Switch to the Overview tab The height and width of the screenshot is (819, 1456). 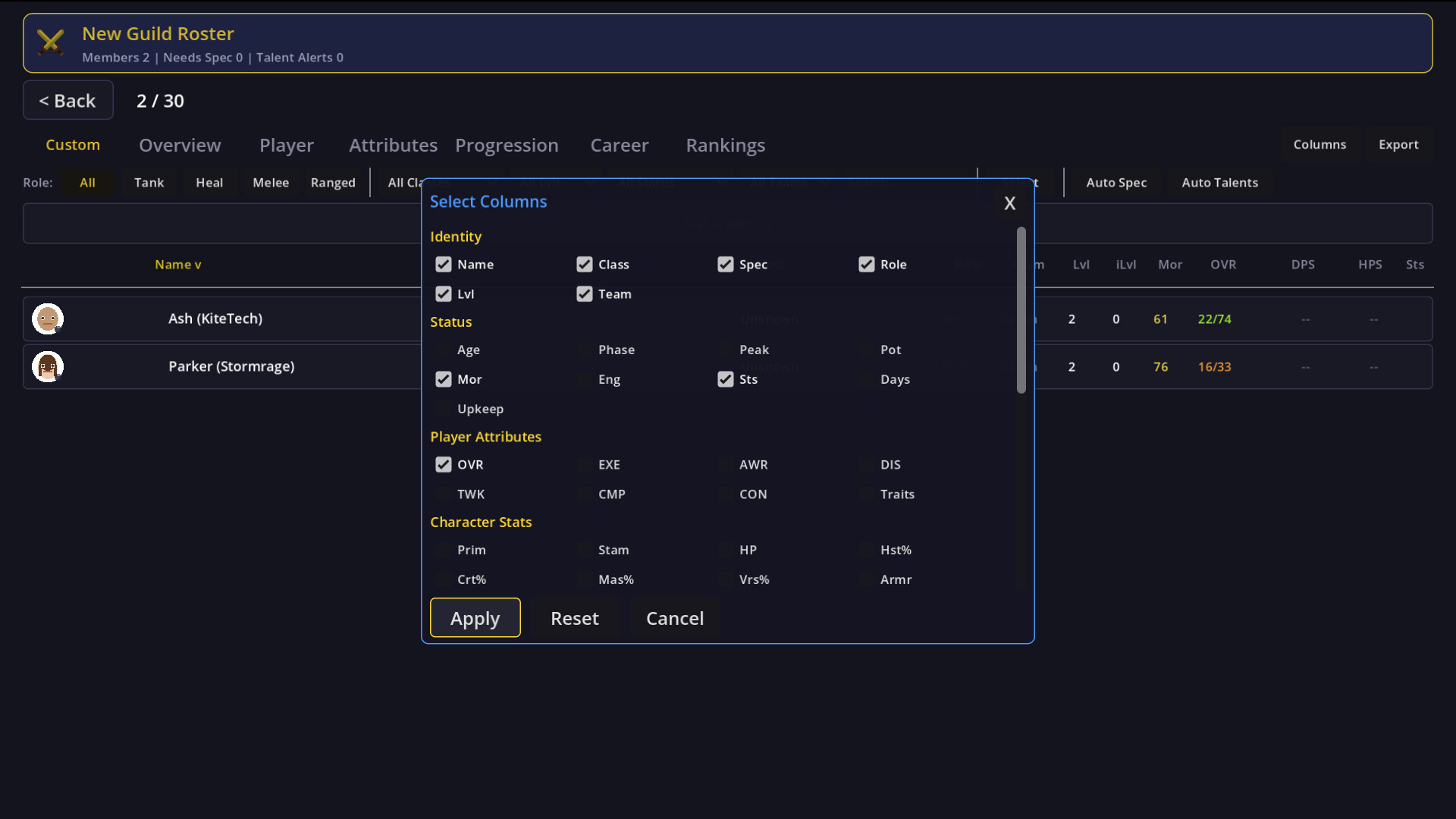coord(179,145)
